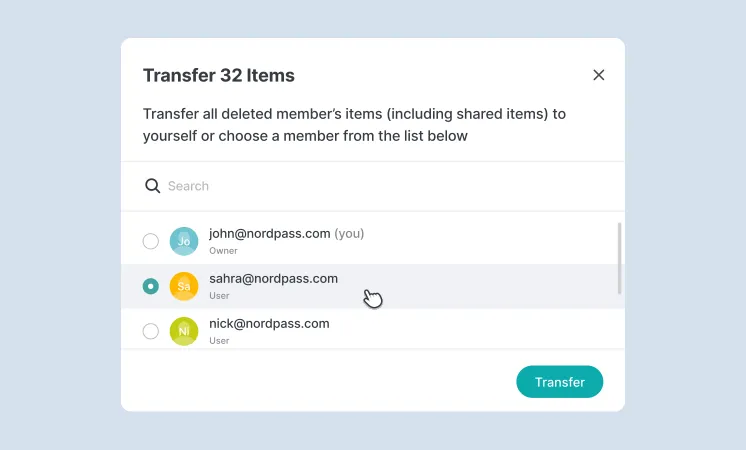
Task: Click the User role label under Nick
Action: coord(219,341)
